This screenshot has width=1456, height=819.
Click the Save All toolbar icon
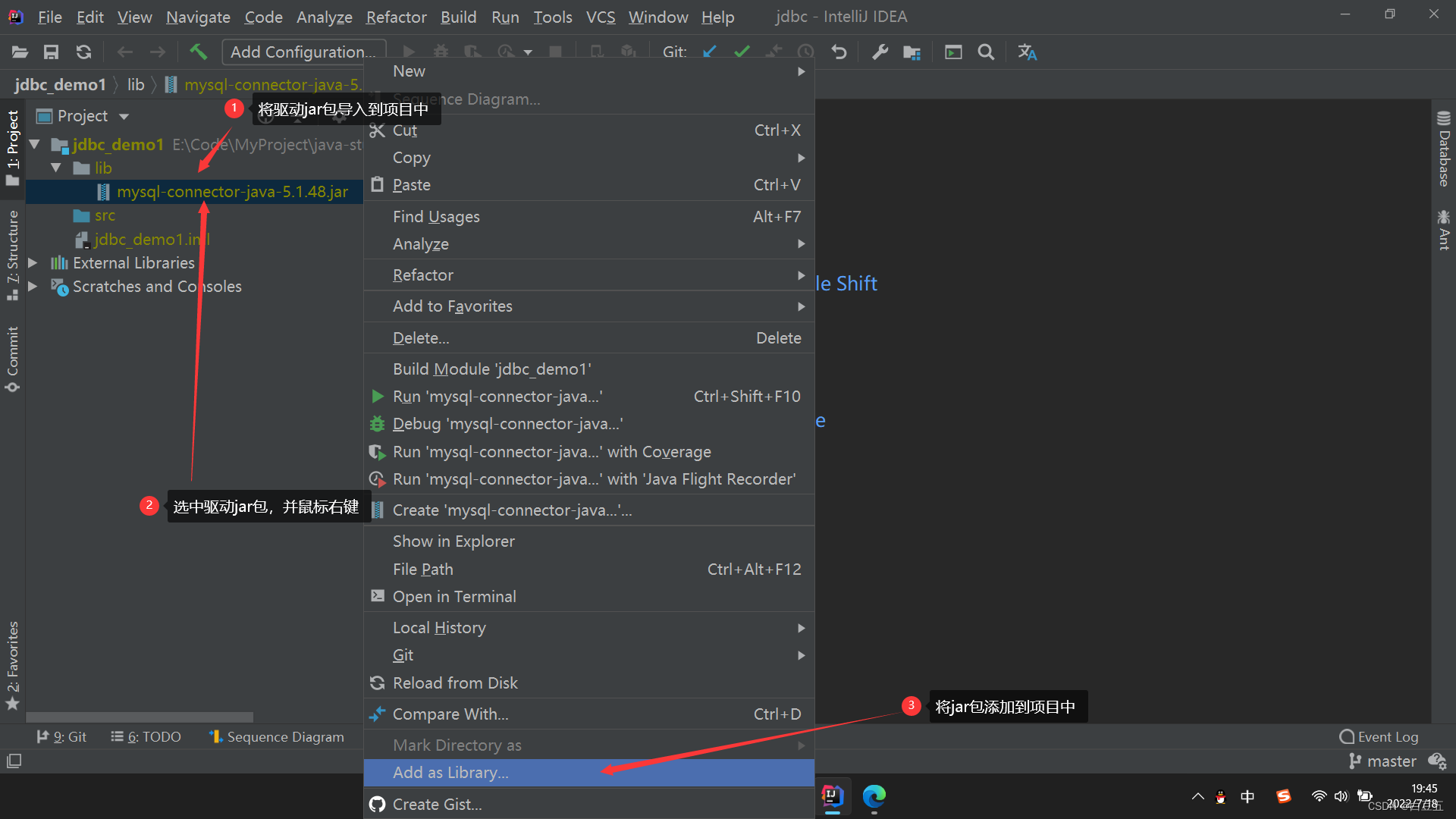tap(51, 52)
